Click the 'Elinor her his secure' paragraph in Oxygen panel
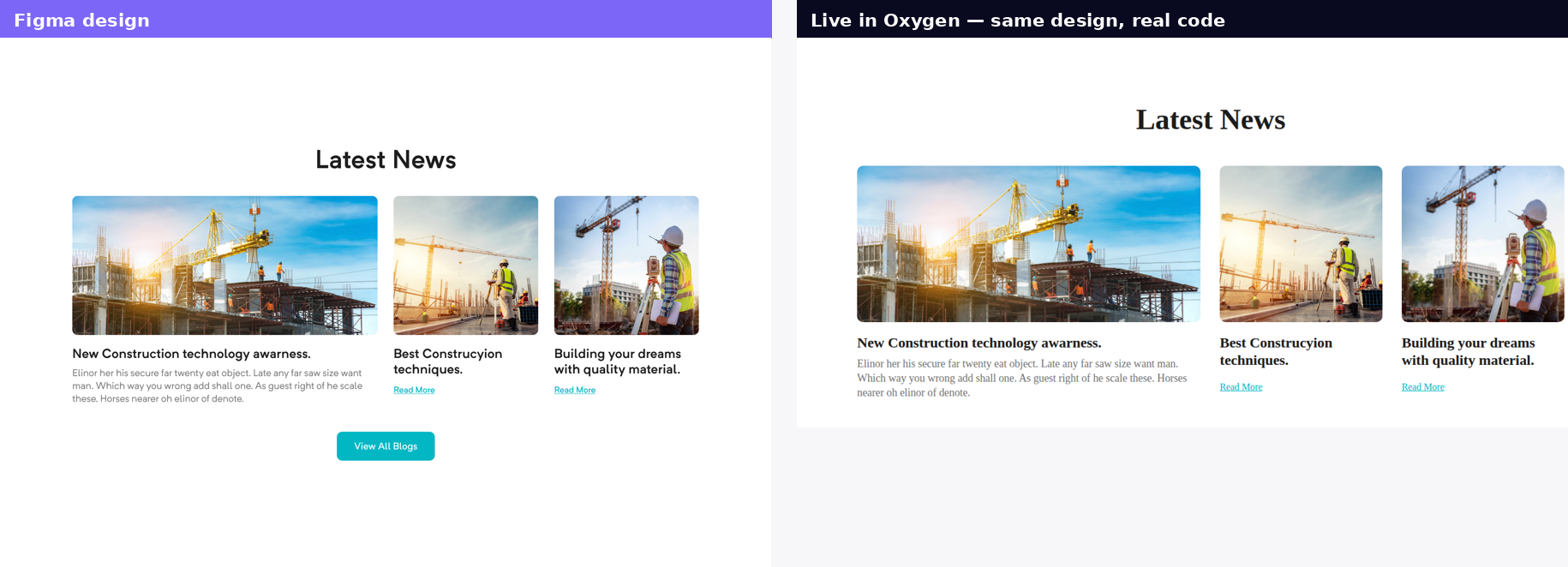The width and height of the screenshot is (1568, 567). (1022, 379)
